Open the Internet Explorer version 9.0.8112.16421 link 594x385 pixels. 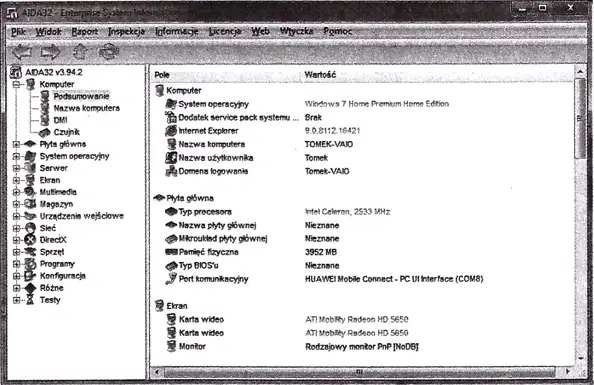[x=332, y=131]
